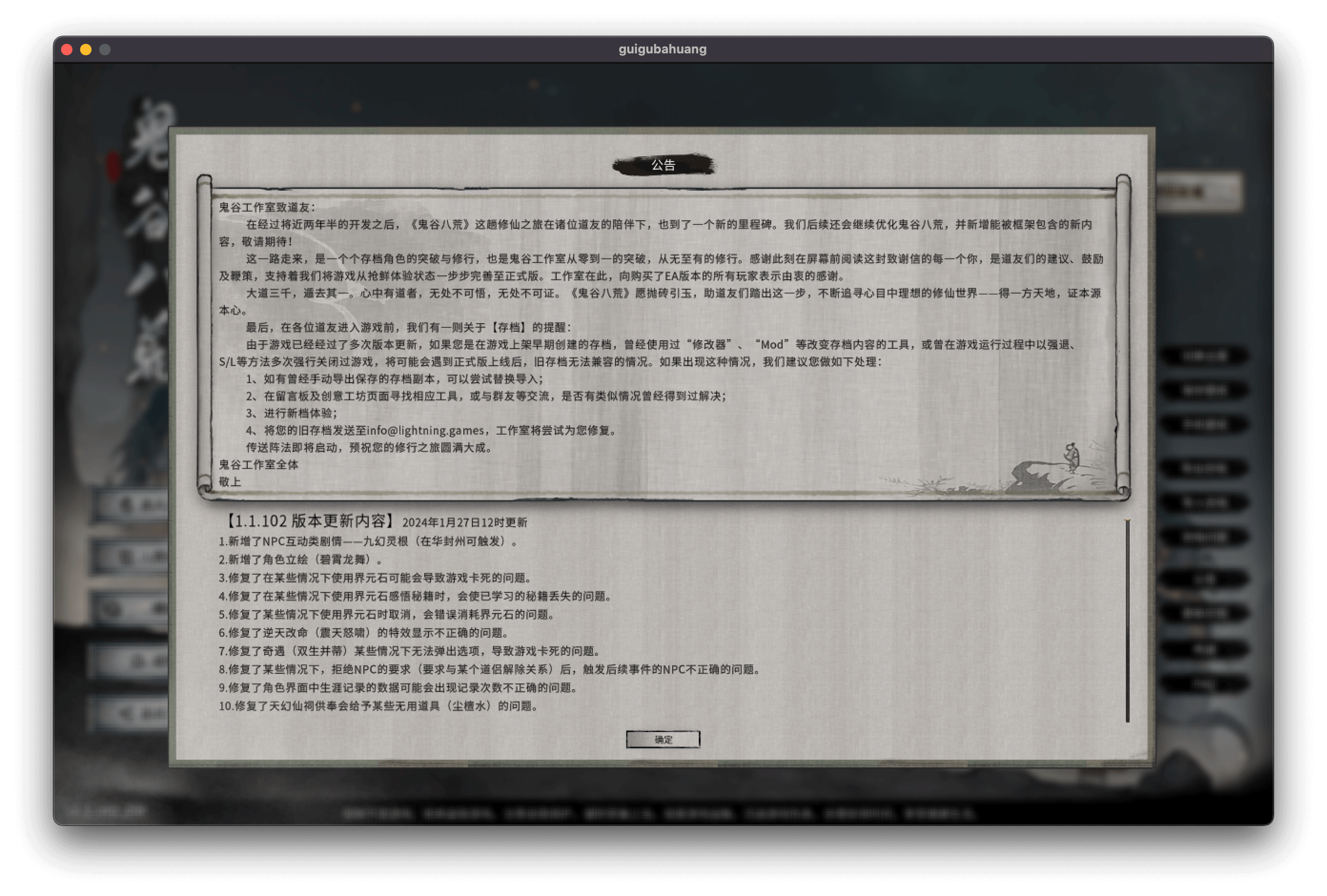1327x896 pixels.
Task: Click update note 6 about 震天怒啸
Action: point(364,632)
